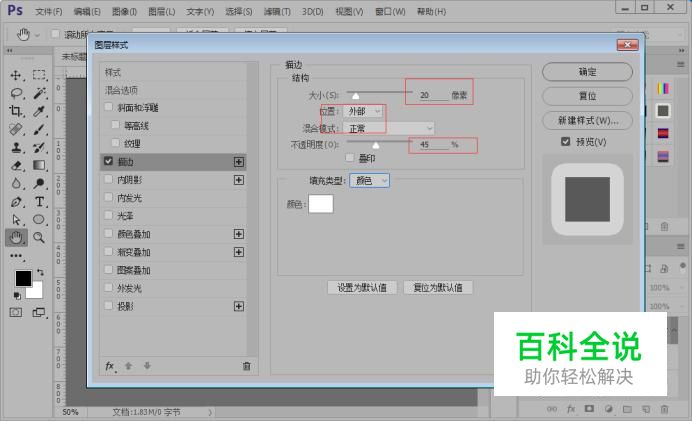
Task: Select the Blur tool
Action: [16, 184]
